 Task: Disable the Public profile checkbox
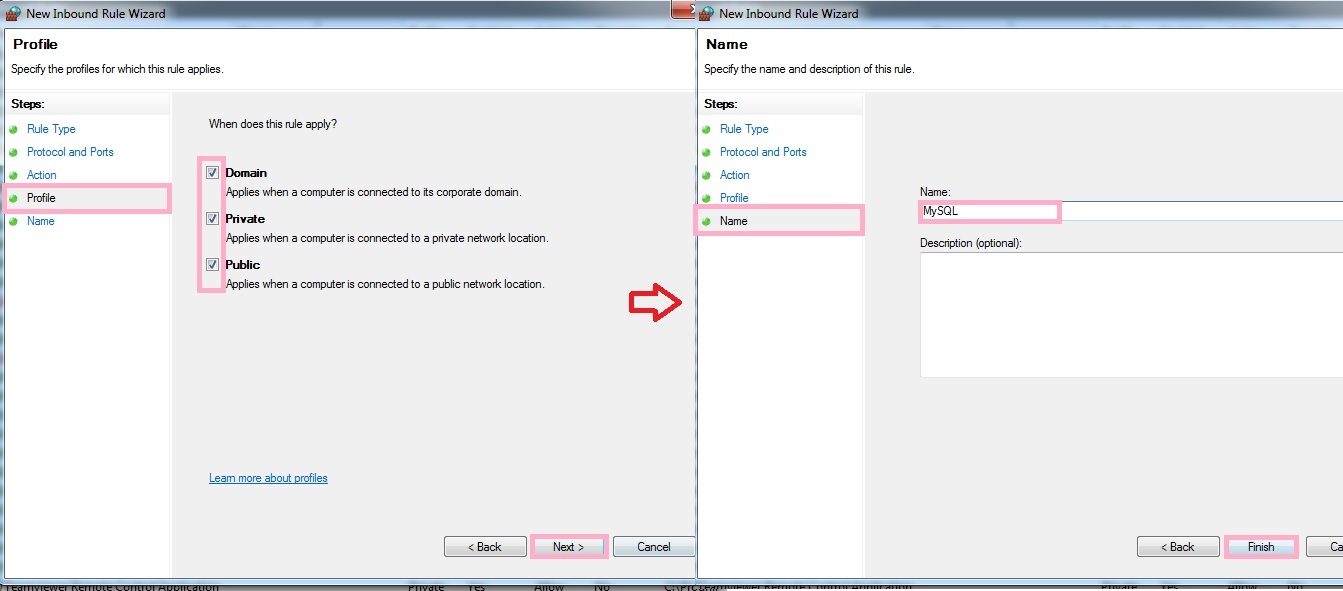tap(213, 265)
